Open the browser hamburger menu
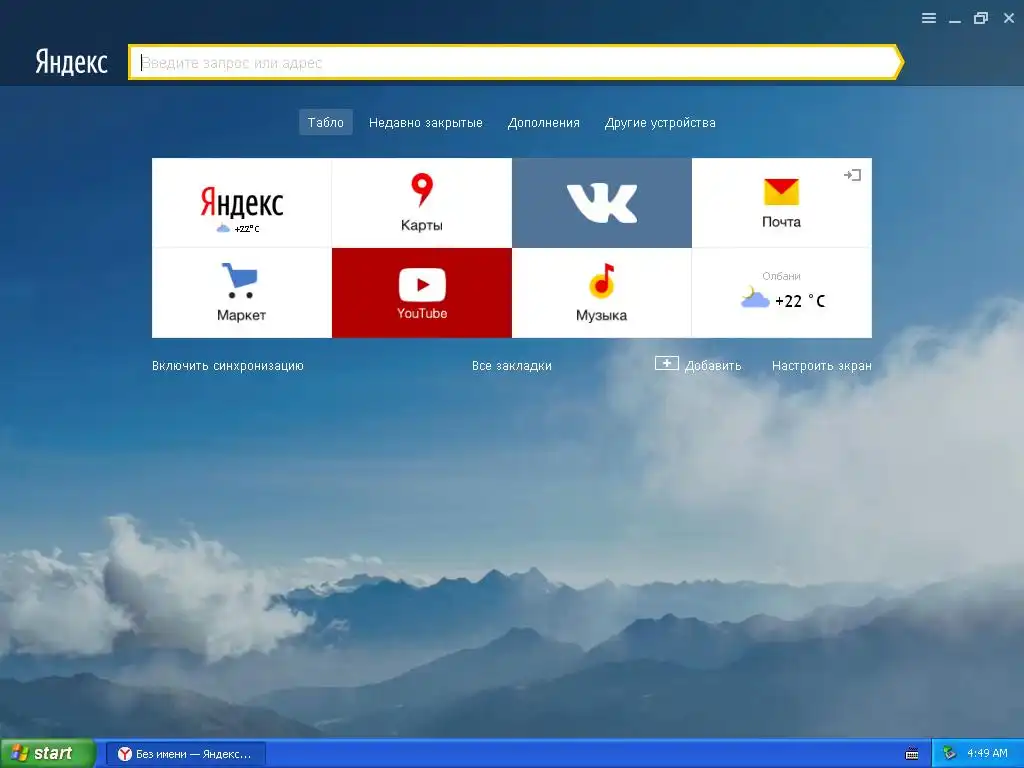Screen dimensions: 1024x768 pos(929,18)
